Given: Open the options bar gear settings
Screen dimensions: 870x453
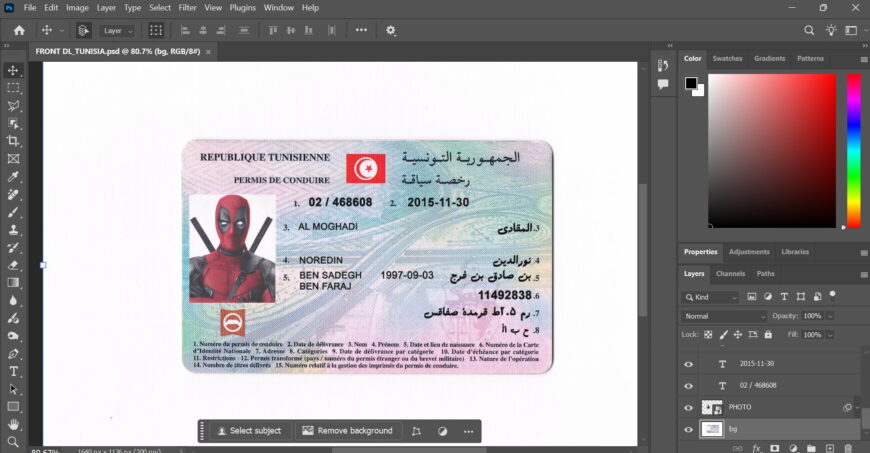Looking at the screenshot, I should [x=391, y=31].
